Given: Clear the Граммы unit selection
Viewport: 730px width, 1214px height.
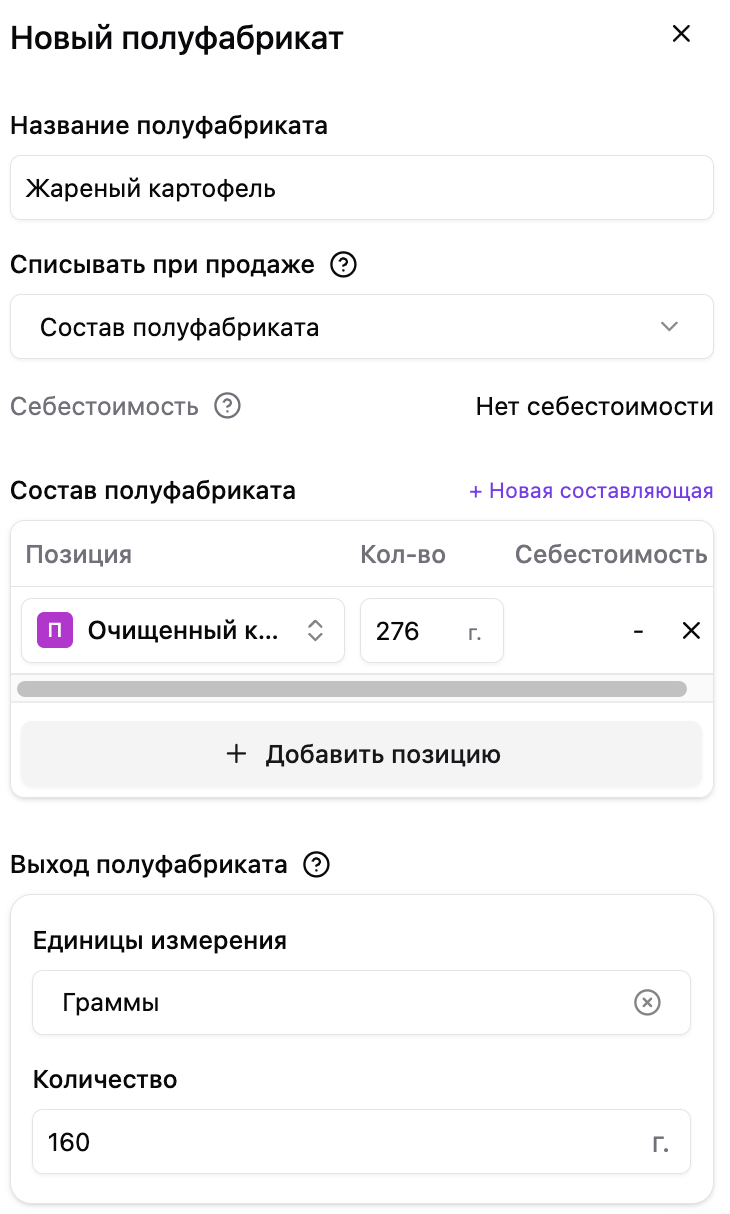Looking at the screenshot, I should [648, 1002].
